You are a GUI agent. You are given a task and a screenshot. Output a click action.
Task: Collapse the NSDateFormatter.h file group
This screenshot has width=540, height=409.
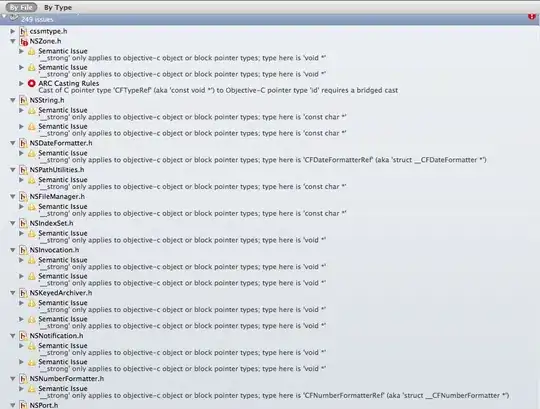13,143
